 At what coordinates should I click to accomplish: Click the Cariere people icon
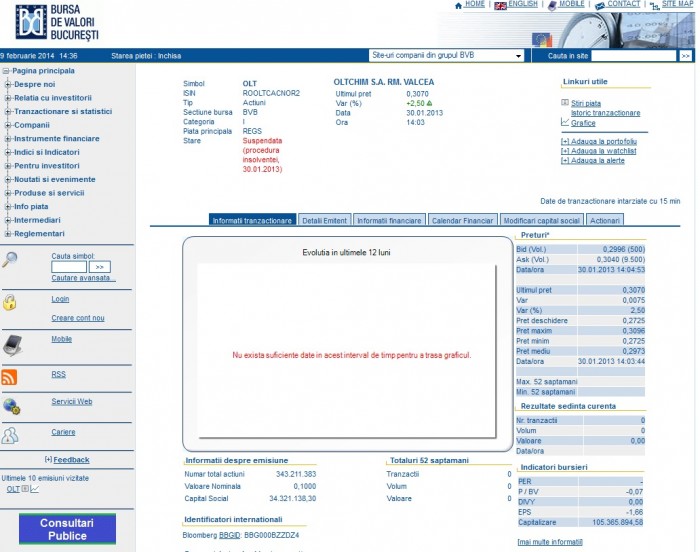(10, 435)
